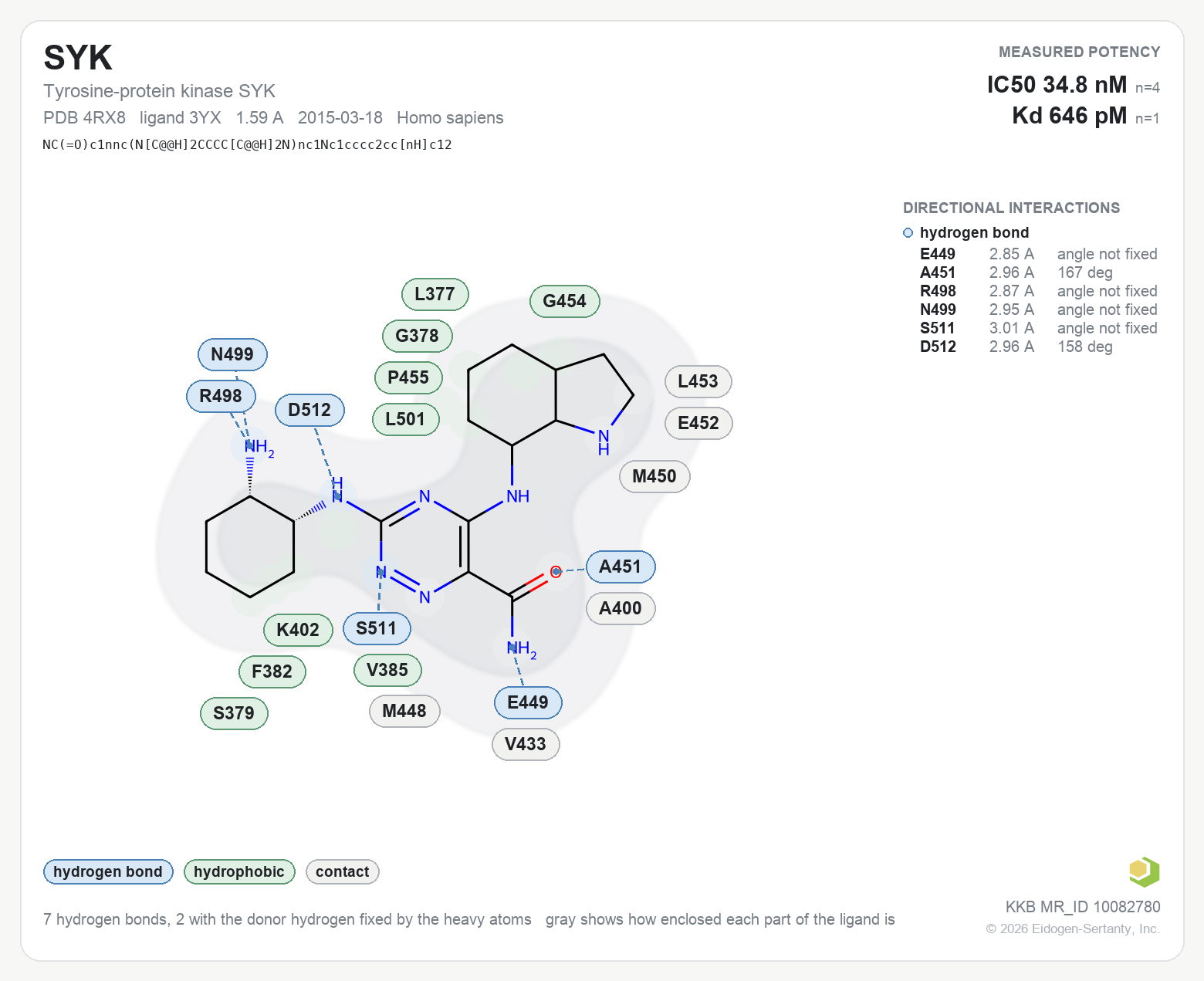This screenshot has height=981, width=1204.
Task: Click residue label L501
Action: (x=406, y=419)
